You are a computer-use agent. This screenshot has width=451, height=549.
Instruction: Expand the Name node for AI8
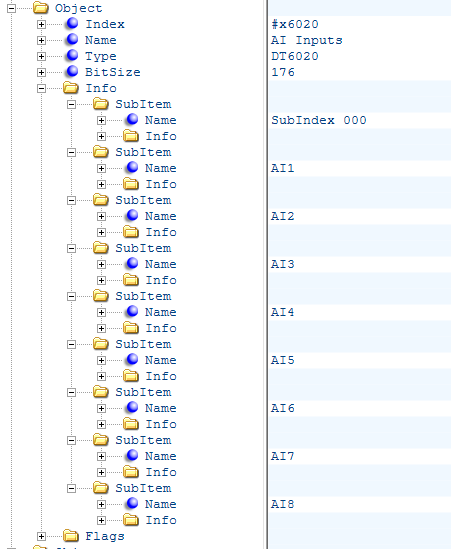point(101,504)
